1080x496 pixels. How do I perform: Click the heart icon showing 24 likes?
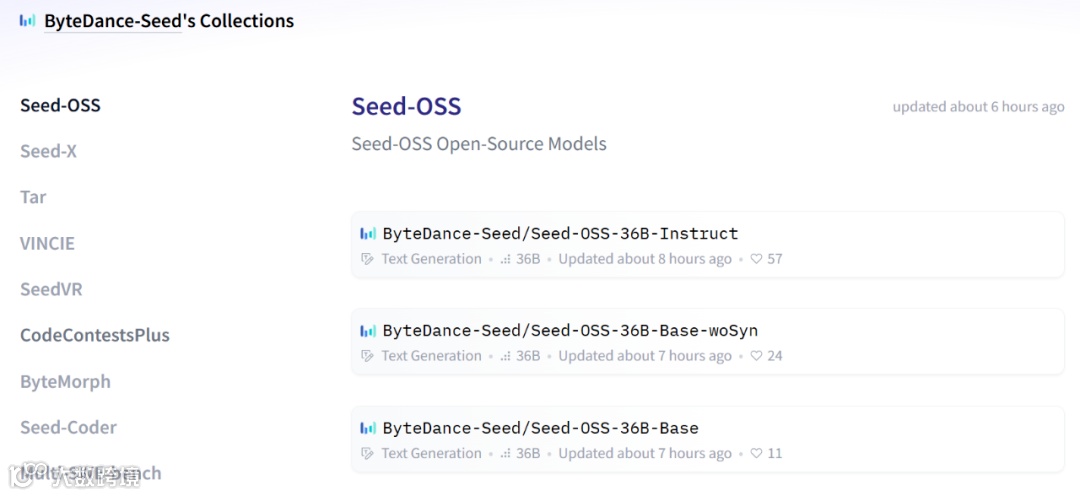756,356
